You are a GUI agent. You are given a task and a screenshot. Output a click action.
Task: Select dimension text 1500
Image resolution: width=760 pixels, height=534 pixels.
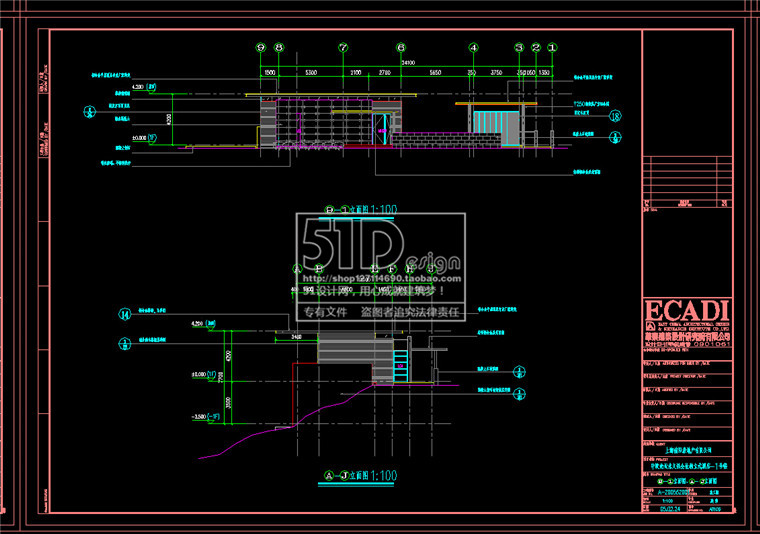pos(270,73)
